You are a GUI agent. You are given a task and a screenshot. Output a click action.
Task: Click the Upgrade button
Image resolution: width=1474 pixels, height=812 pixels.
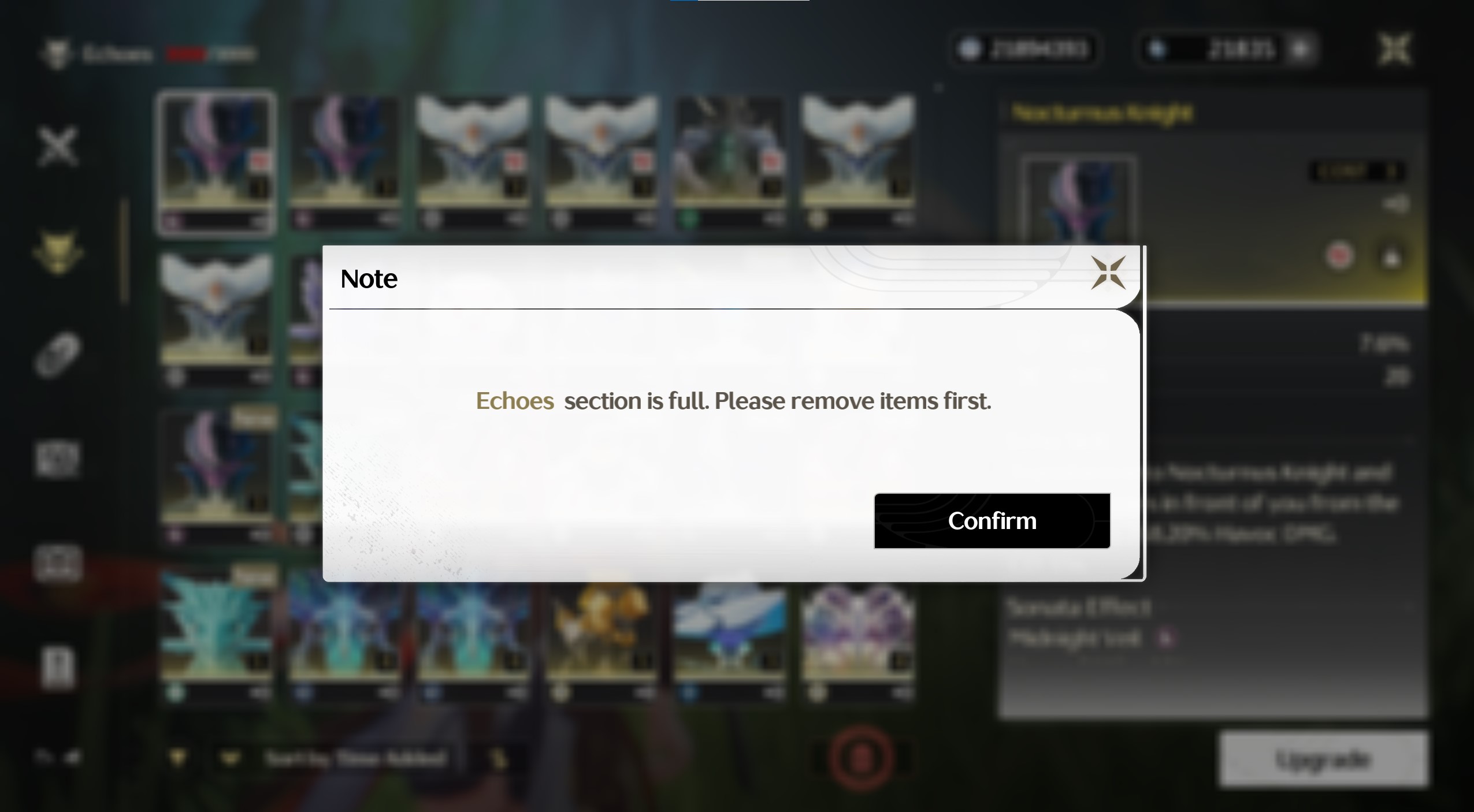pos(1323,759)
